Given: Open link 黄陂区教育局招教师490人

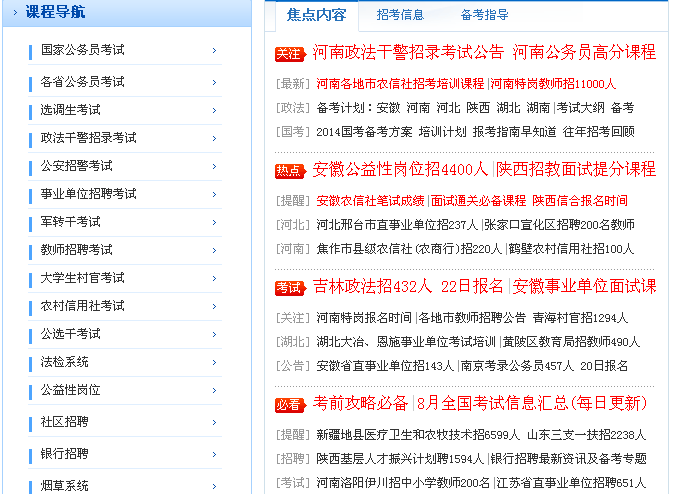Looking at the screenshot, I should [x=571, y=342].
